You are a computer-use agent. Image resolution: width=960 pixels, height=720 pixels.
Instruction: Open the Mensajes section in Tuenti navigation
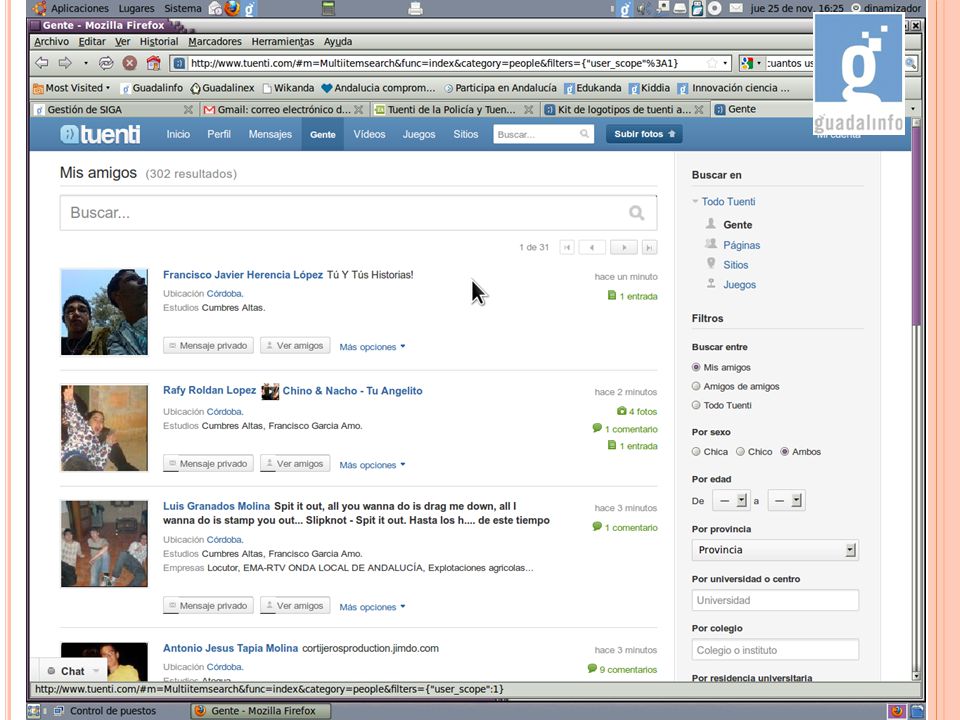point(270,134)
